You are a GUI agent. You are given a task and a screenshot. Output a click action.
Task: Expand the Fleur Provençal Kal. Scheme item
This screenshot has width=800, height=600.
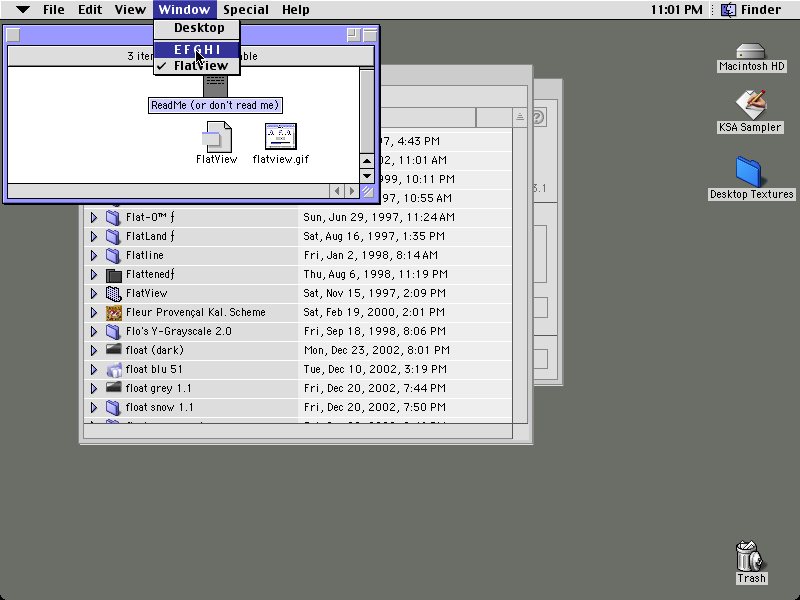click(x=94, y=312)
